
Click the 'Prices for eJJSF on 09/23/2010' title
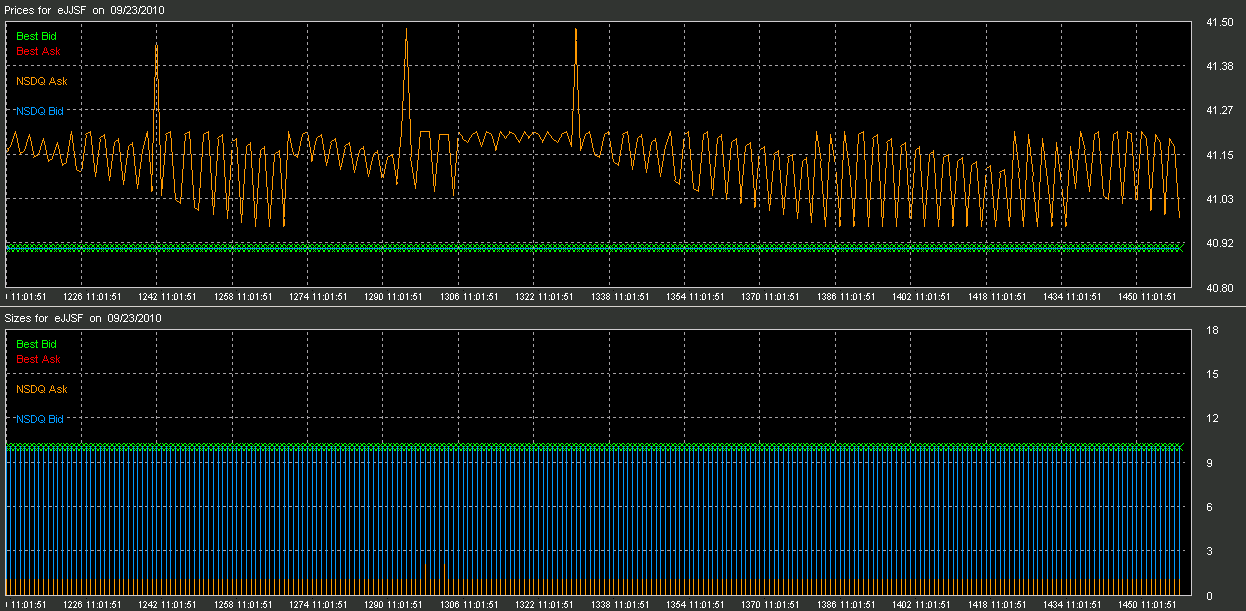(x=85, y=9)
